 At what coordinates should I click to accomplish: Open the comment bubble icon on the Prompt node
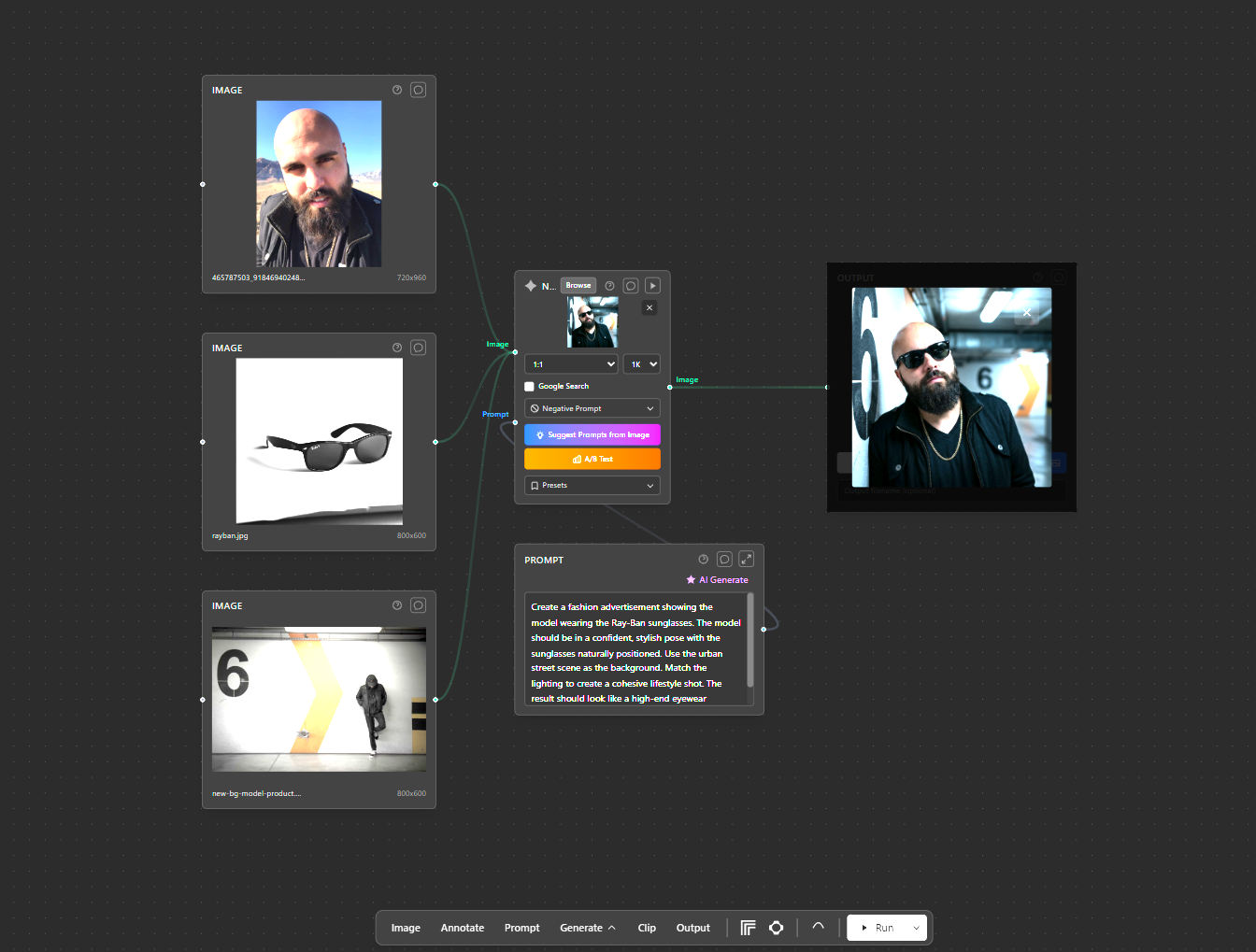(724, 558)
